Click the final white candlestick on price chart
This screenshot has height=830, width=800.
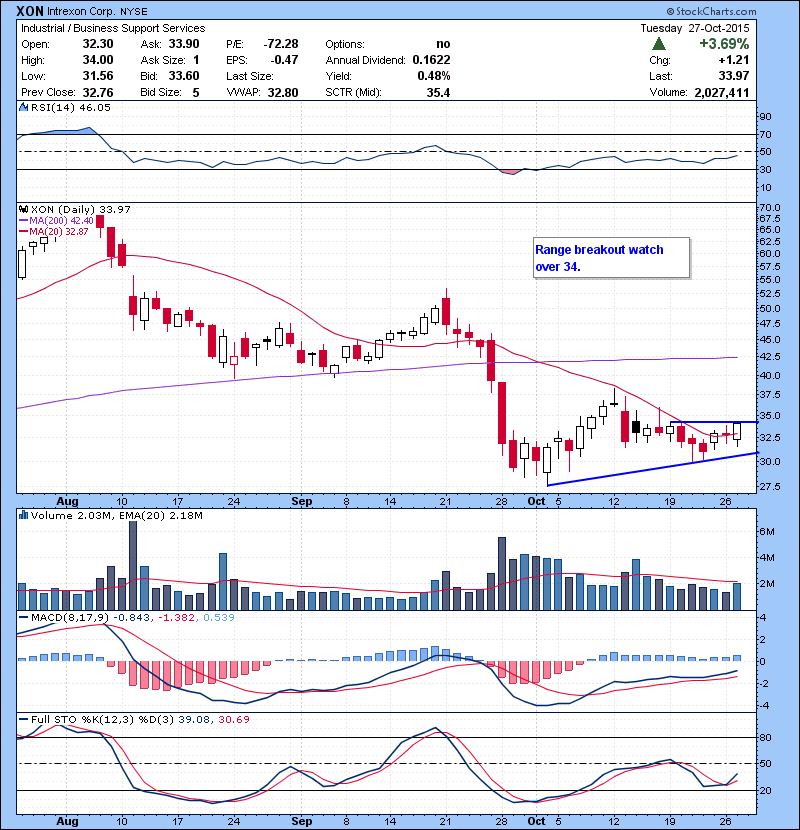pyautogui.click(x=737, y=431)
